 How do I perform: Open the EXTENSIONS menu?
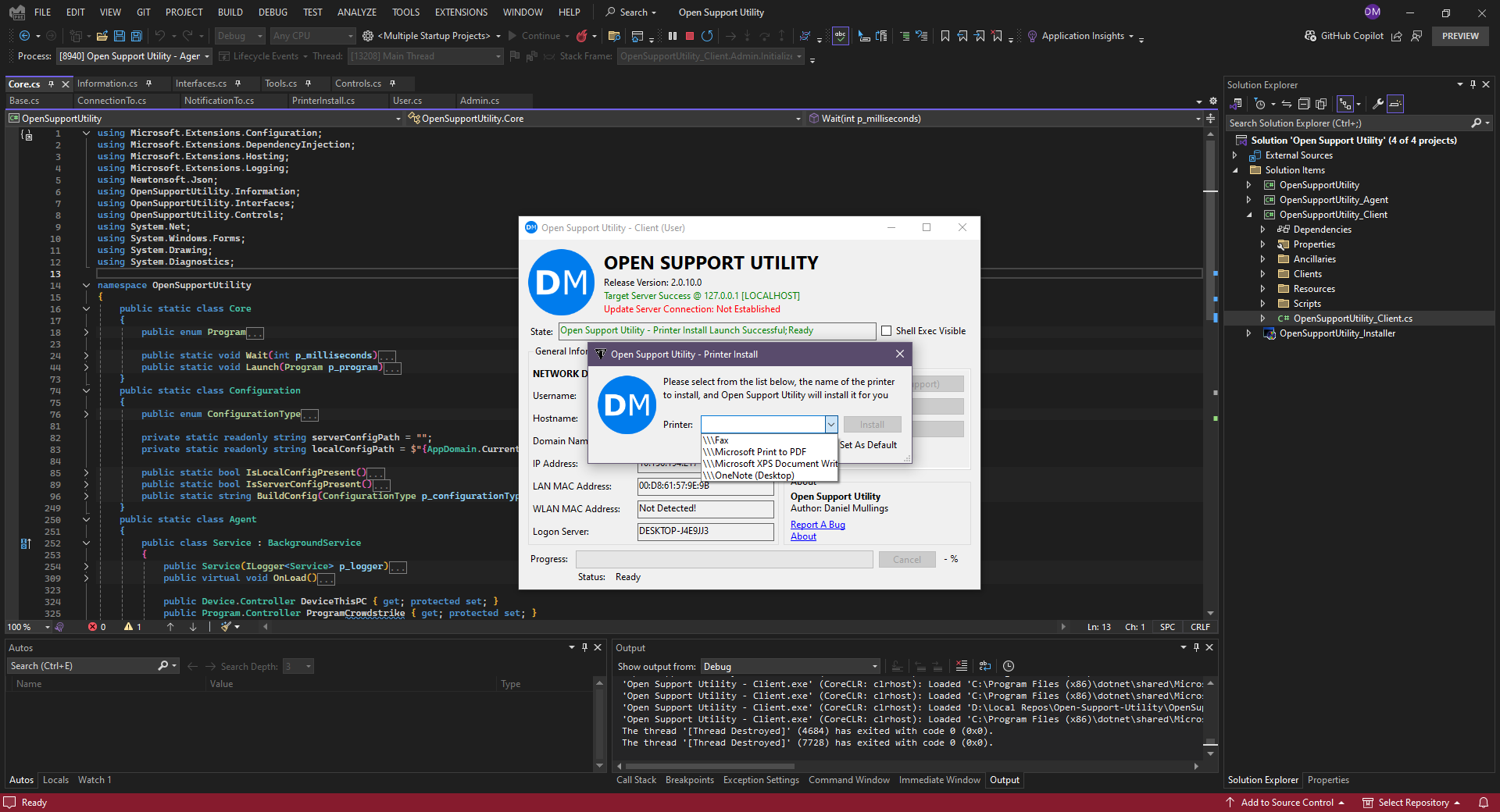[461, 12]
